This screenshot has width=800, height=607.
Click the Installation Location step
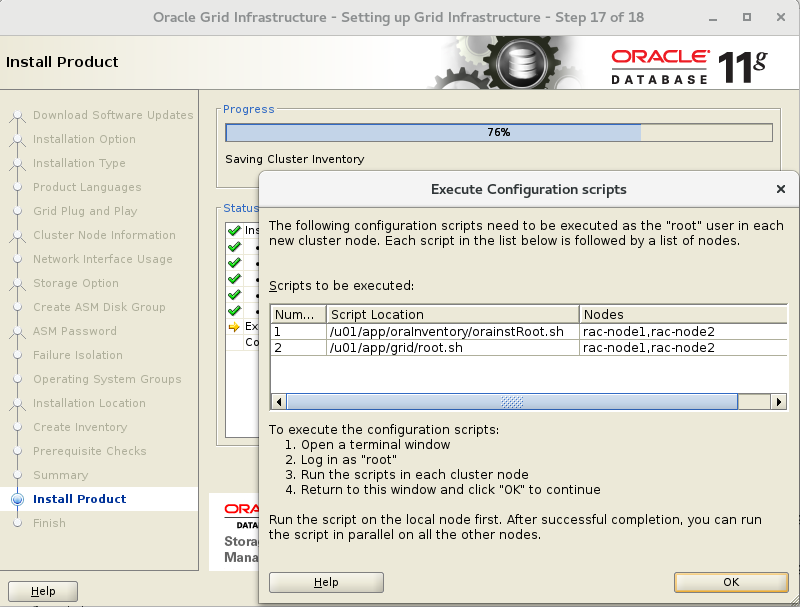click(89, 403)
